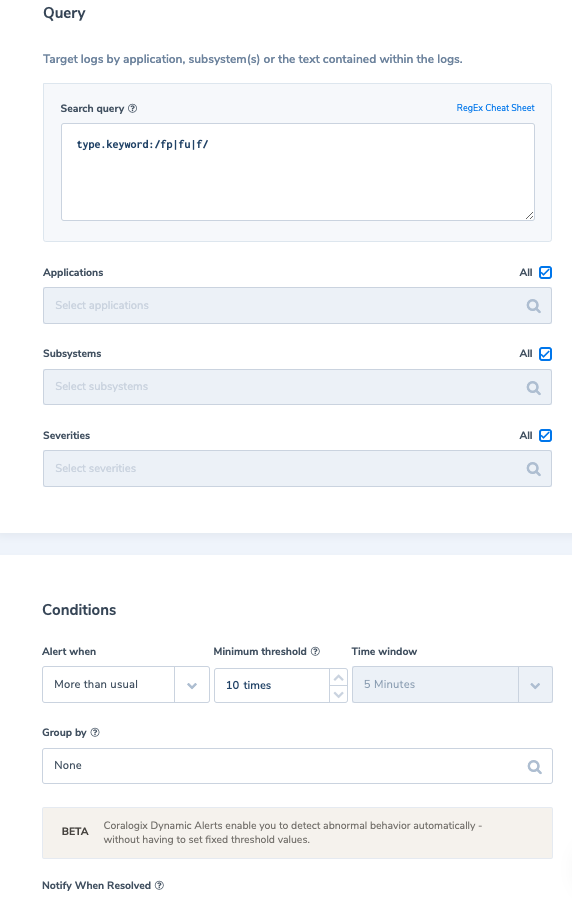
Task: Click the magnifier in Select subsystems field
Action: tap(534, 388)
